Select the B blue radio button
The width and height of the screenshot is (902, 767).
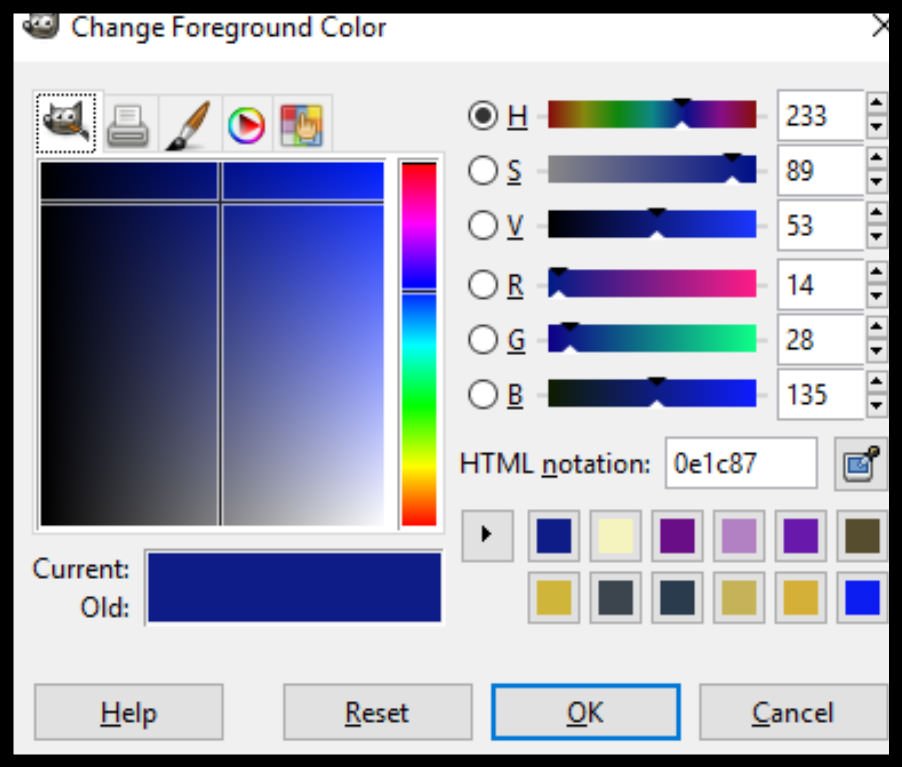(483, 394)
